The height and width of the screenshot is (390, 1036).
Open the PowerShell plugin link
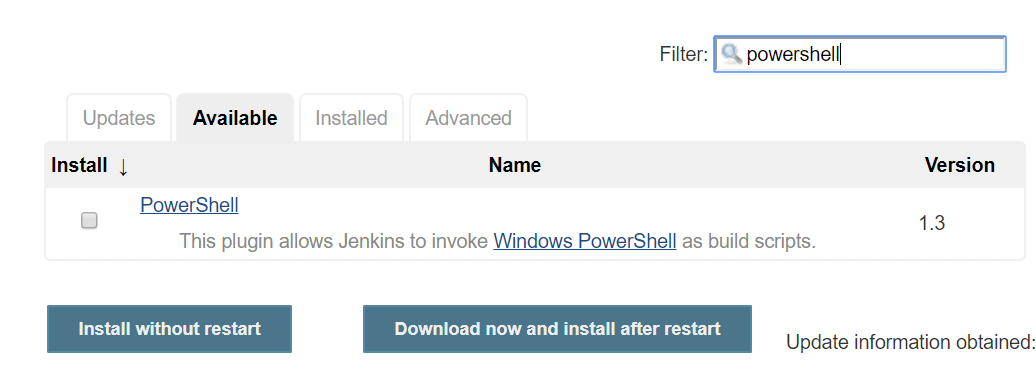189,205
